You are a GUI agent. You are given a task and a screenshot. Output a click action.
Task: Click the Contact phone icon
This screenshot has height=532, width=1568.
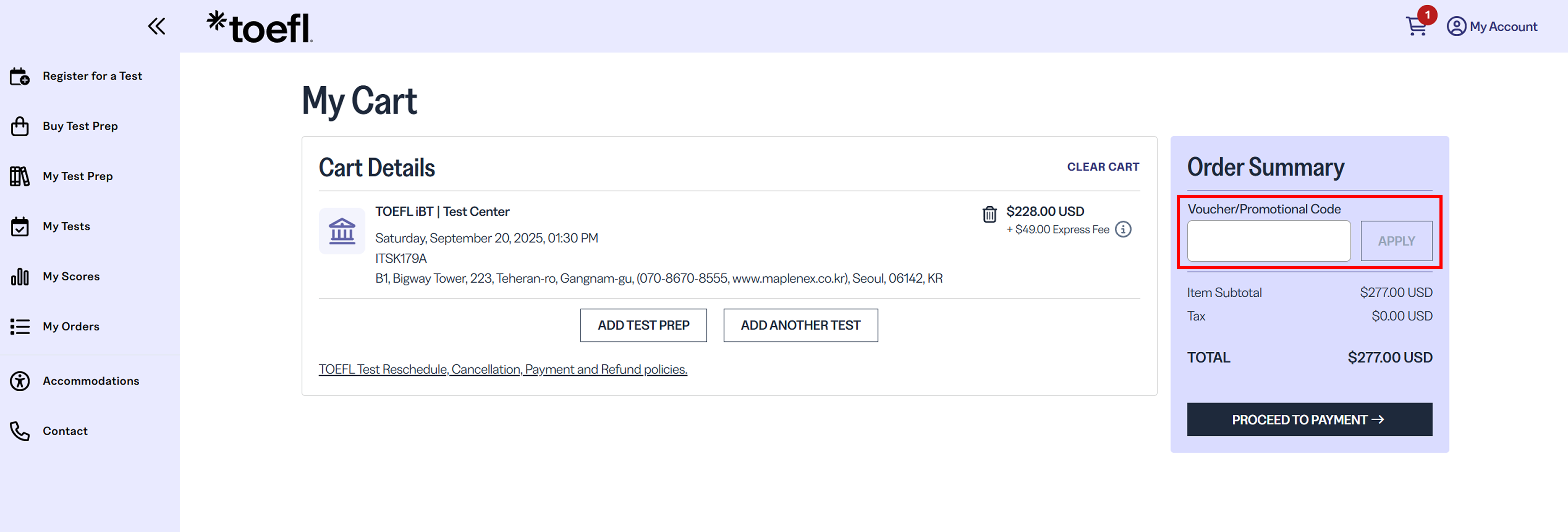19,431
